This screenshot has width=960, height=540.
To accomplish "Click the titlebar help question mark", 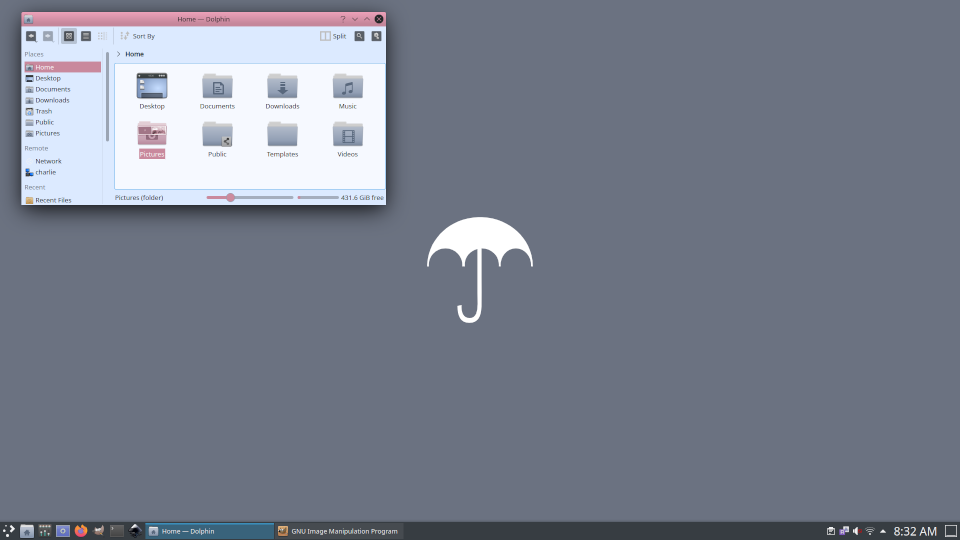I will tap(343, 19).
